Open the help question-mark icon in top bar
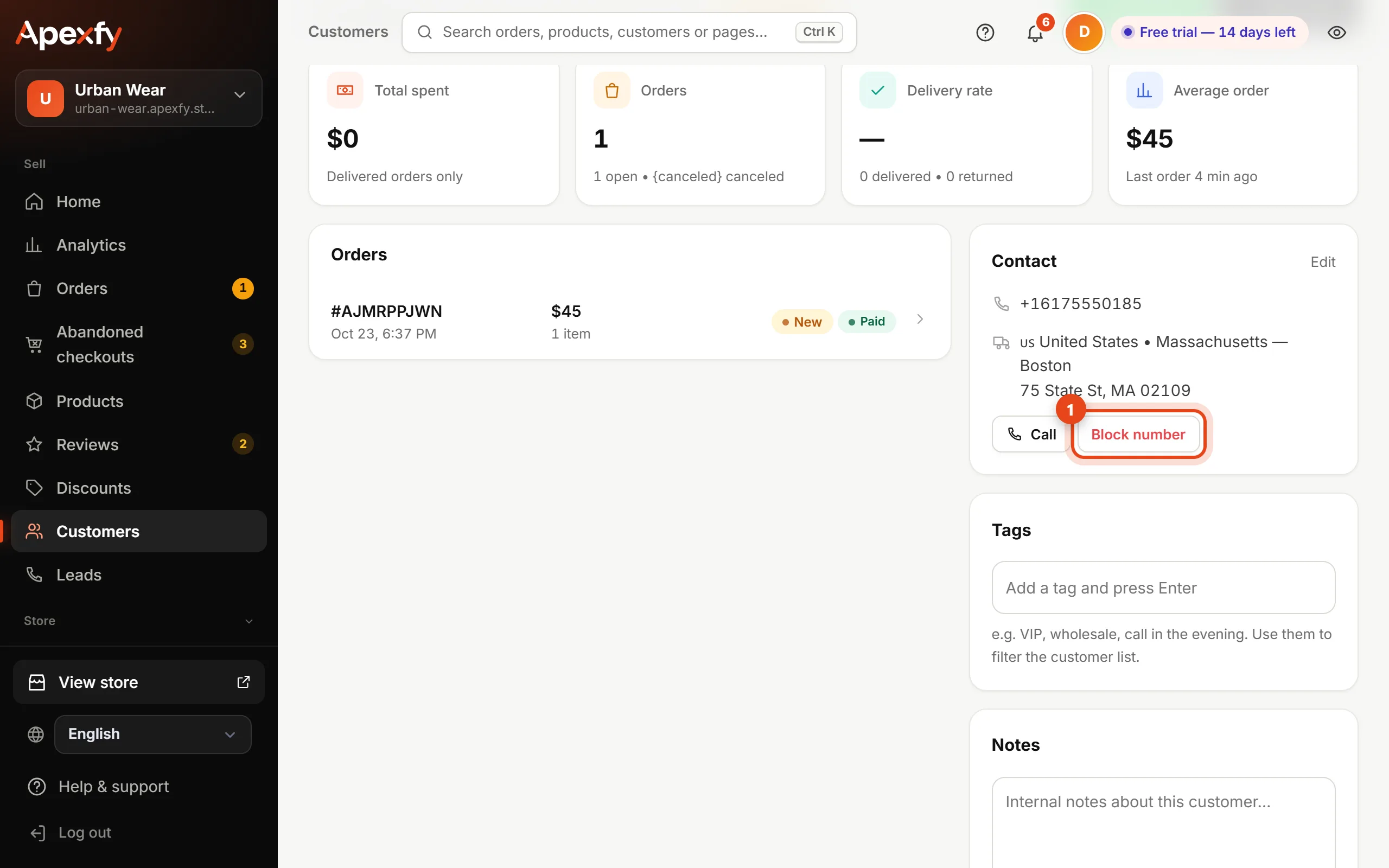The width and height of the screenshot is (1389, 868). [985, 32]
